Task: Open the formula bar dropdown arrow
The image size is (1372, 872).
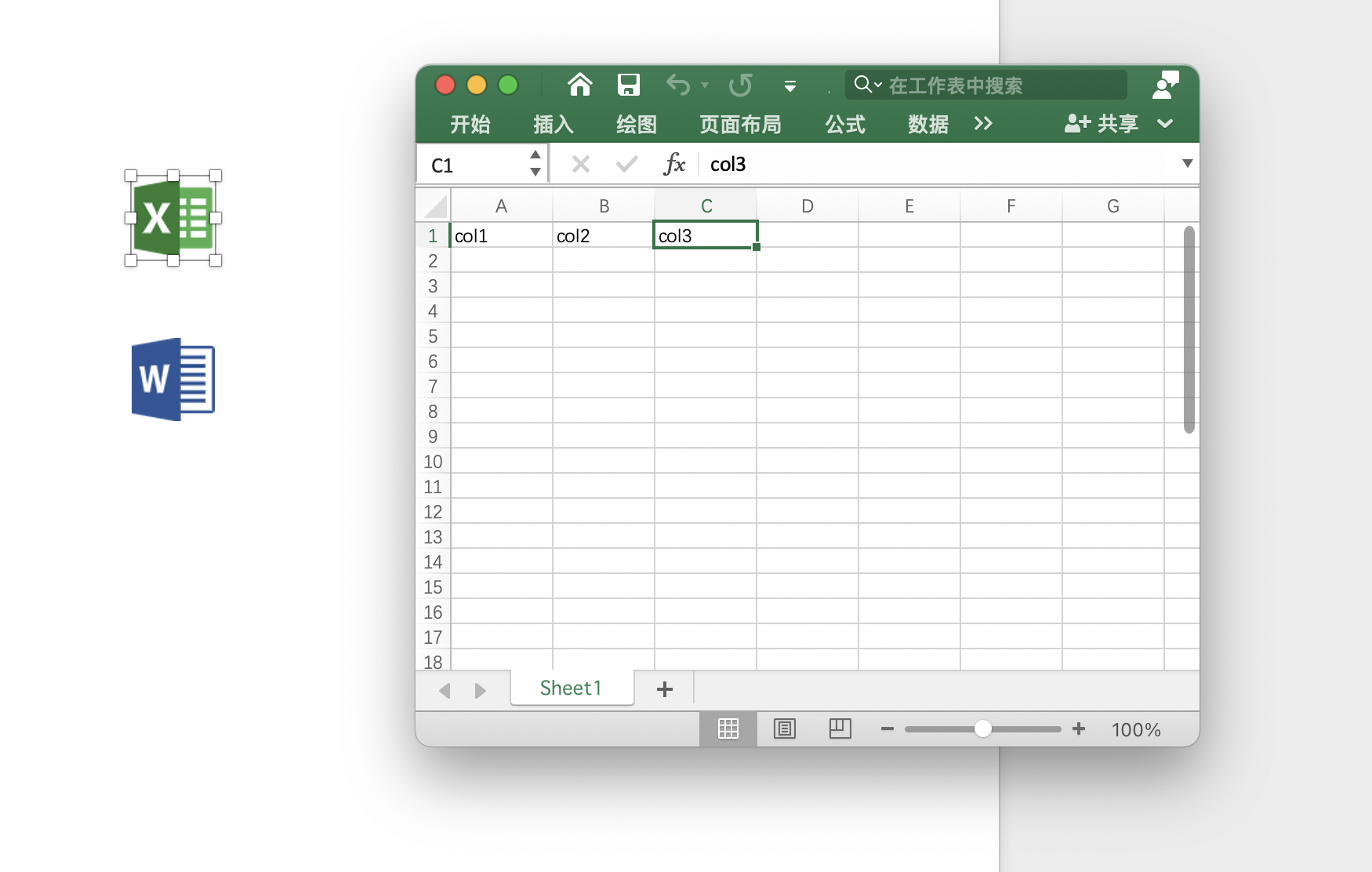Action: pyautogui.click(x=1187, y=164)
